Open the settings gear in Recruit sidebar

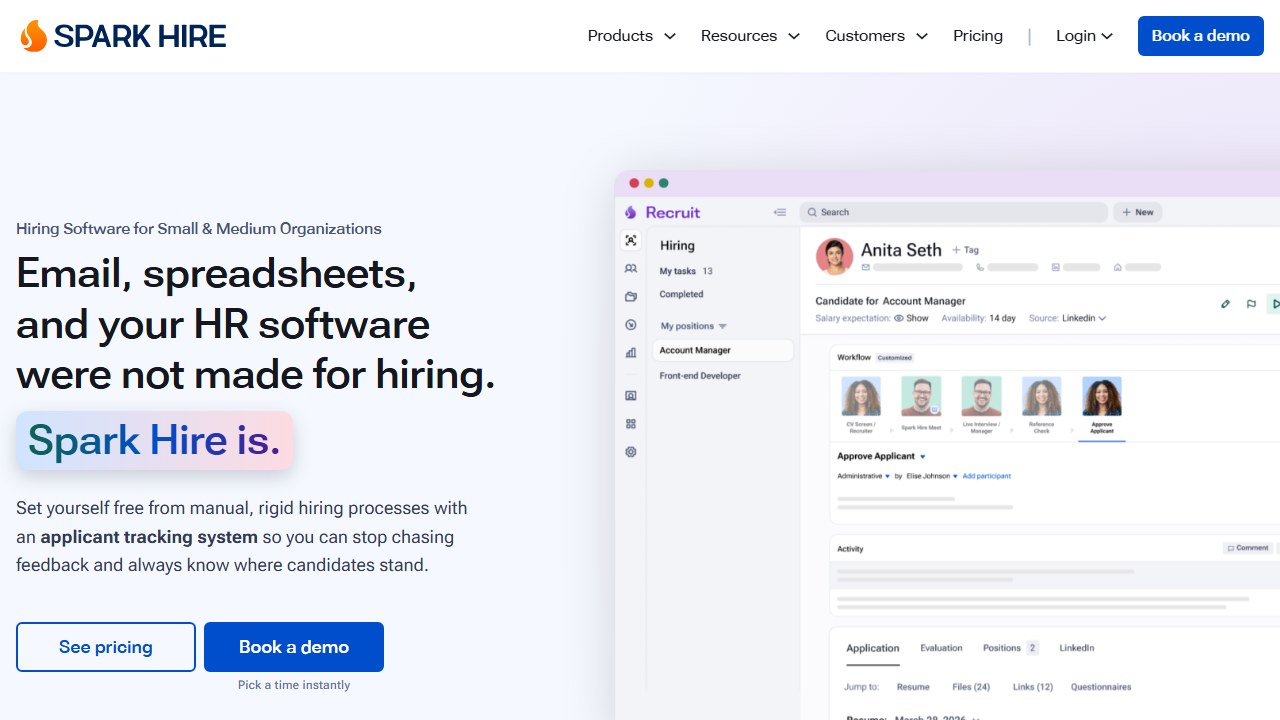coord(630,452)
